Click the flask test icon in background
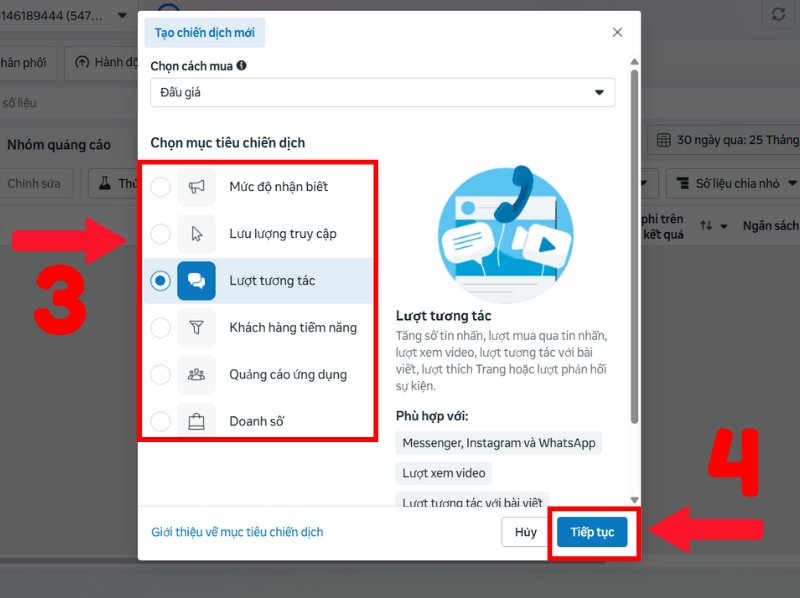Viewport: 800px width, 598px height. [105, 183]
